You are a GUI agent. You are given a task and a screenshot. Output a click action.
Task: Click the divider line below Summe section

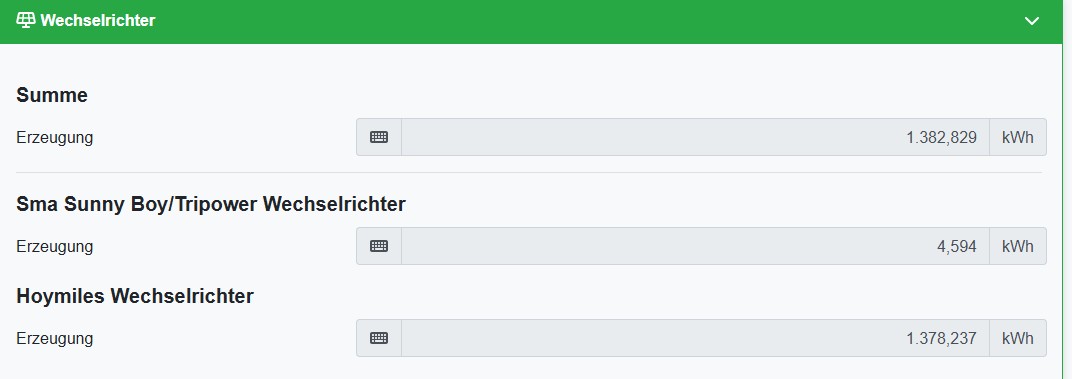pyautogui.click(x=528, y=172)
